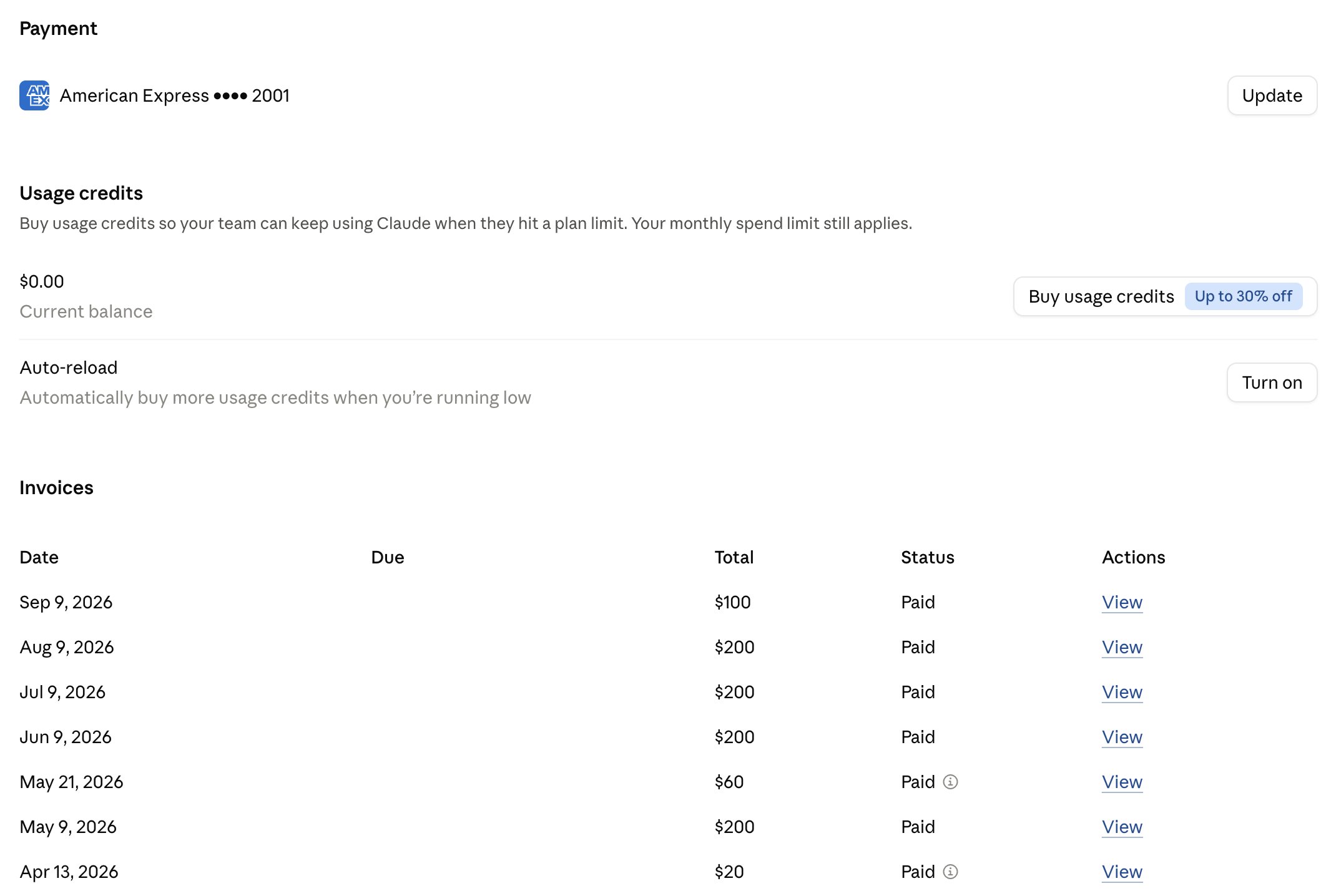Open info icon beside May 21 Paid status
The width and height of the screenshot is (1331, 896).
point(950,782)
